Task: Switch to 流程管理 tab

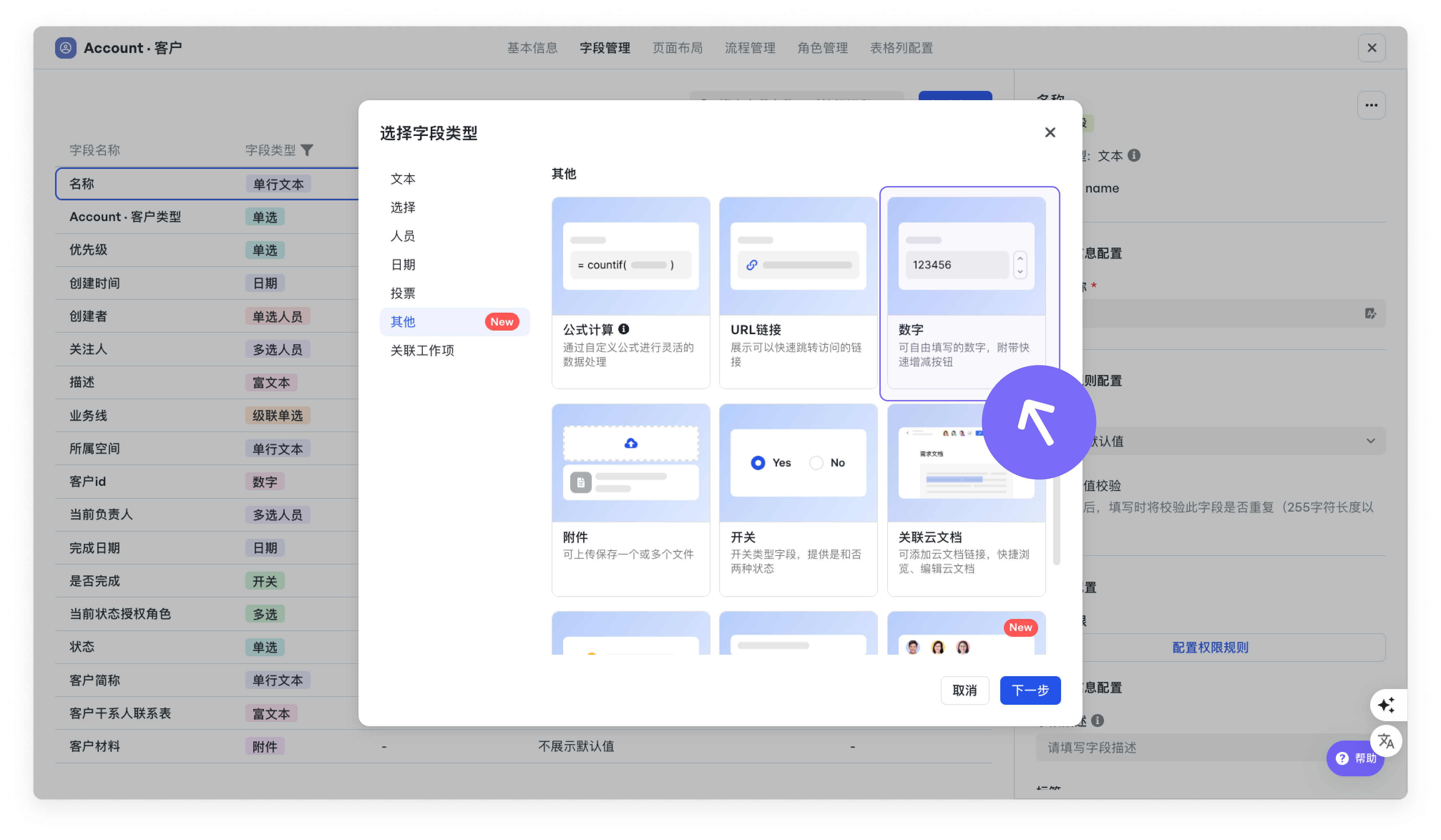Action: 750,48
